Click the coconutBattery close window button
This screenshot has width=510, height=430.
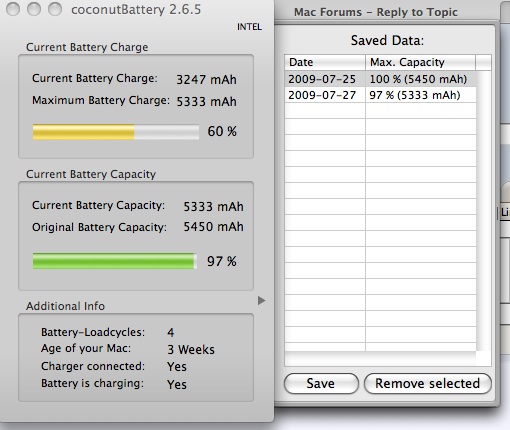click(x=13, y=9)
